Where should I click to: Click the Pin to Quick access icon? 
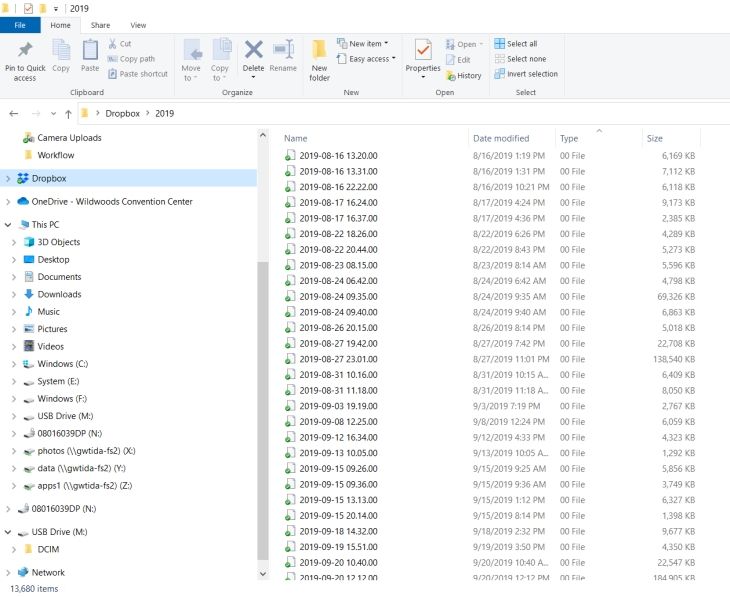25,51
